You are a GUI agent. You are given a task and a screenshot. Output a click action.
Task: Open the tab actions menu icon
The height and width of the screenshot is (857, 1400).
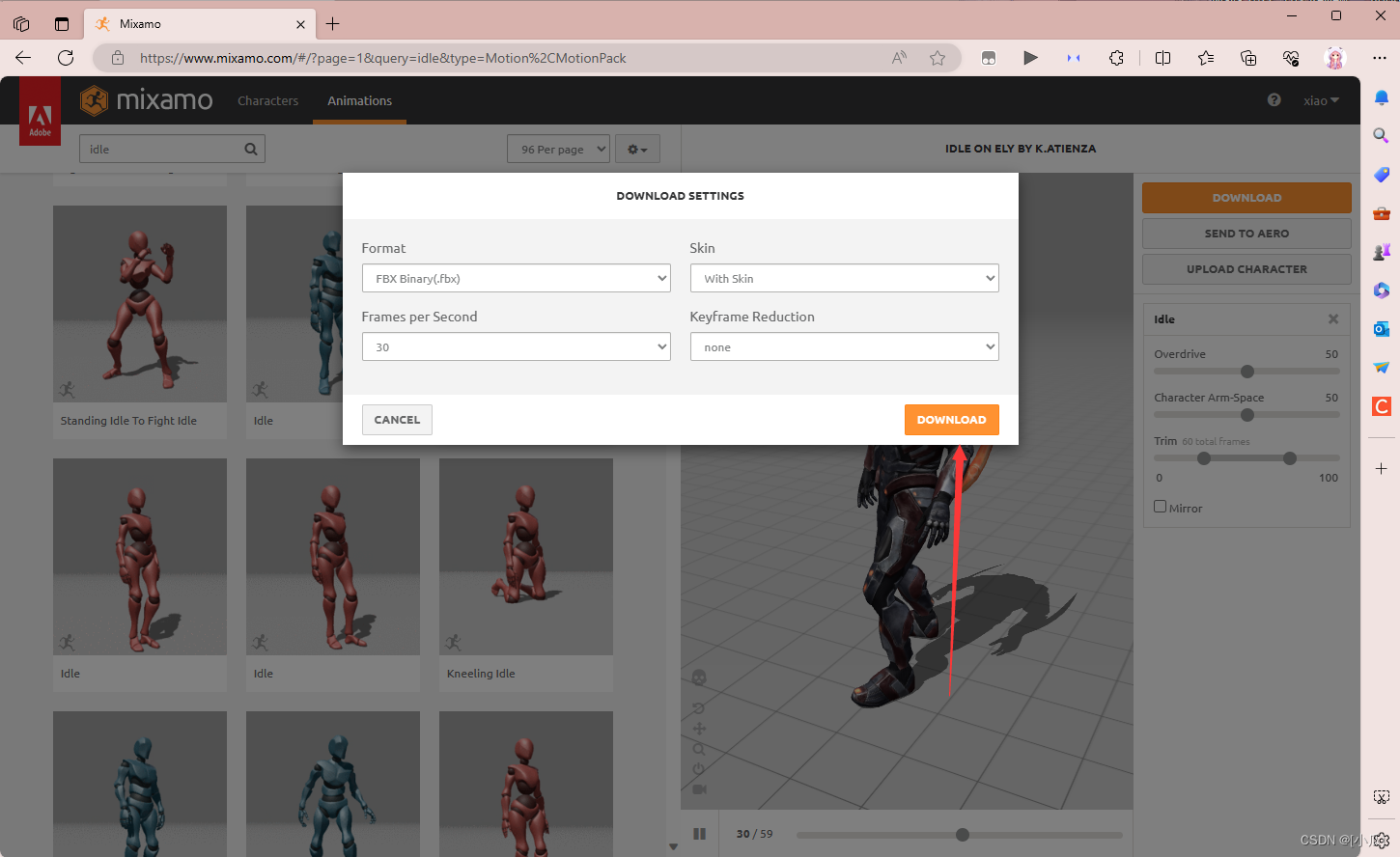click(x=62, y=24)
